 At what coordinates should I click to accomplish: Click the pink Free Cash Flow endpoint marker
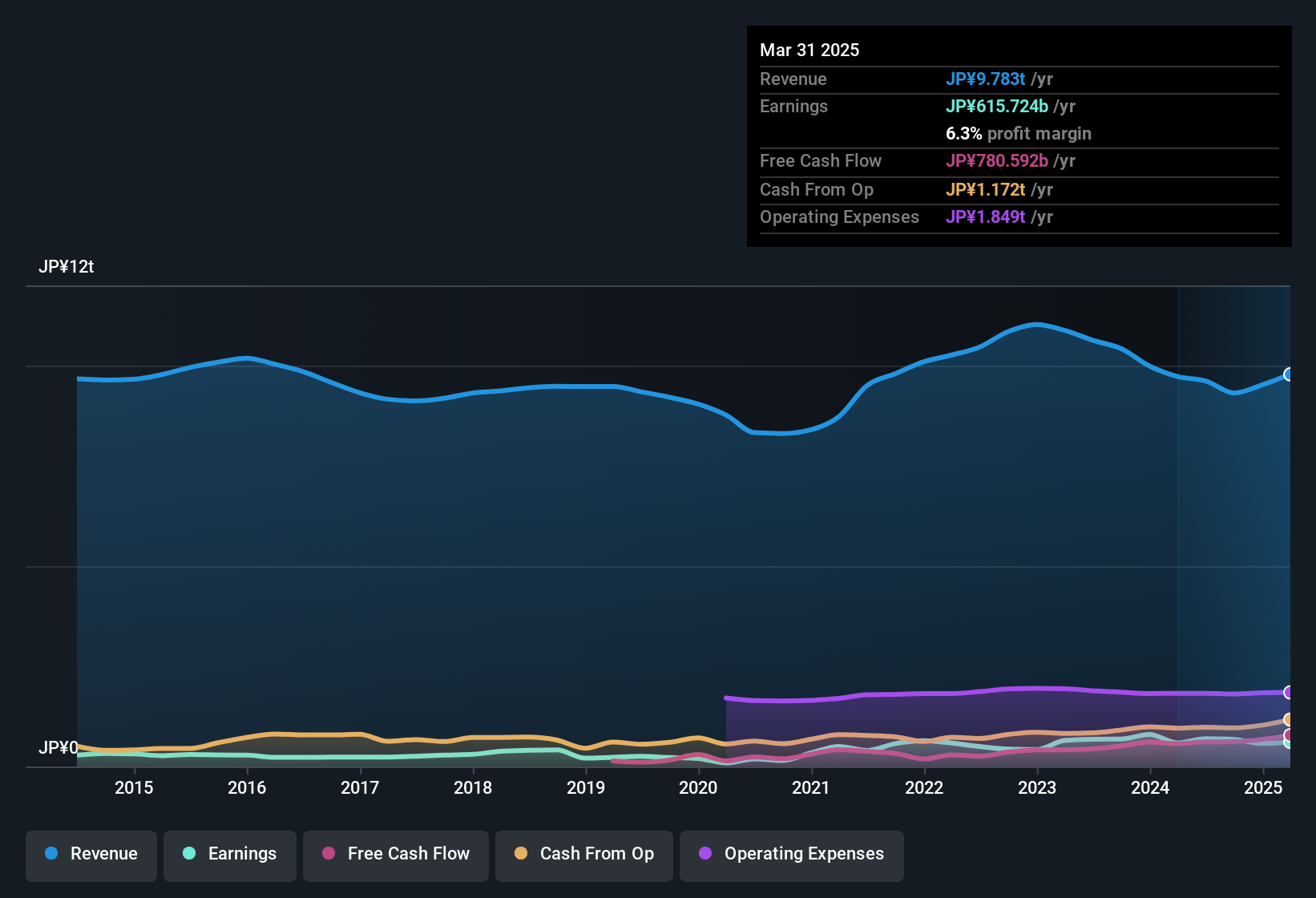(x=1289, y=735)
